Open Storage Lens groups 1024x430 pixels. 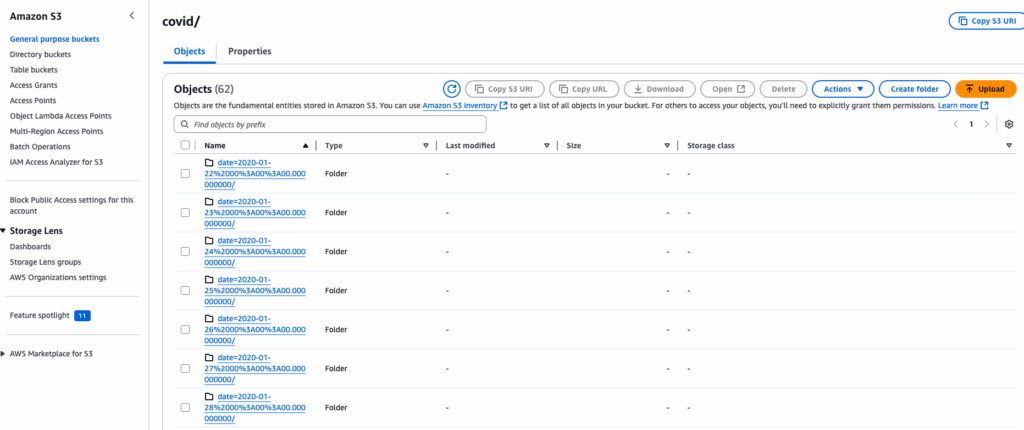coord(46,262)
